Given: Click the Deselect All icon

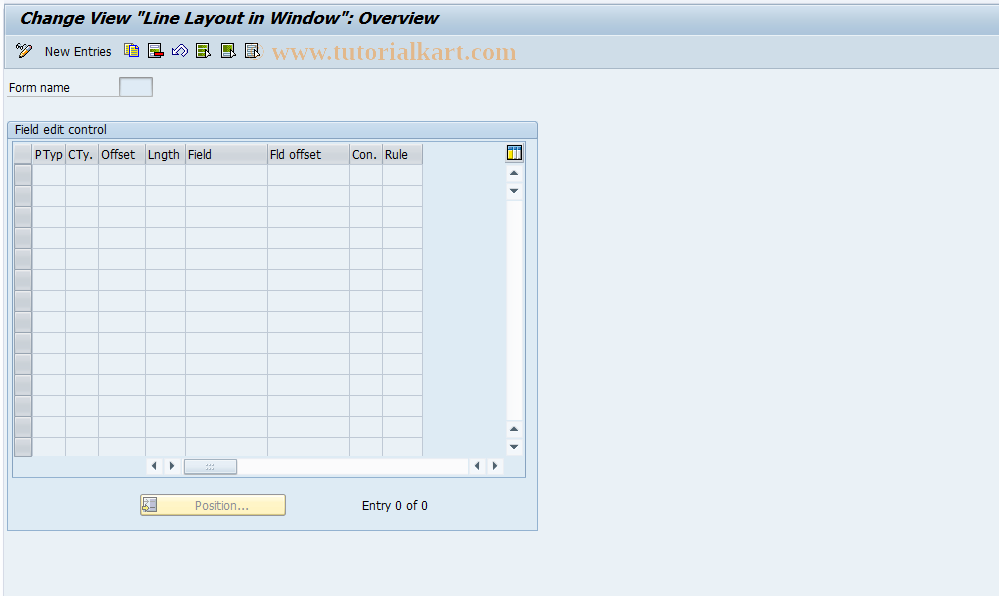Looking at the screenshot, I should [252, 51].
